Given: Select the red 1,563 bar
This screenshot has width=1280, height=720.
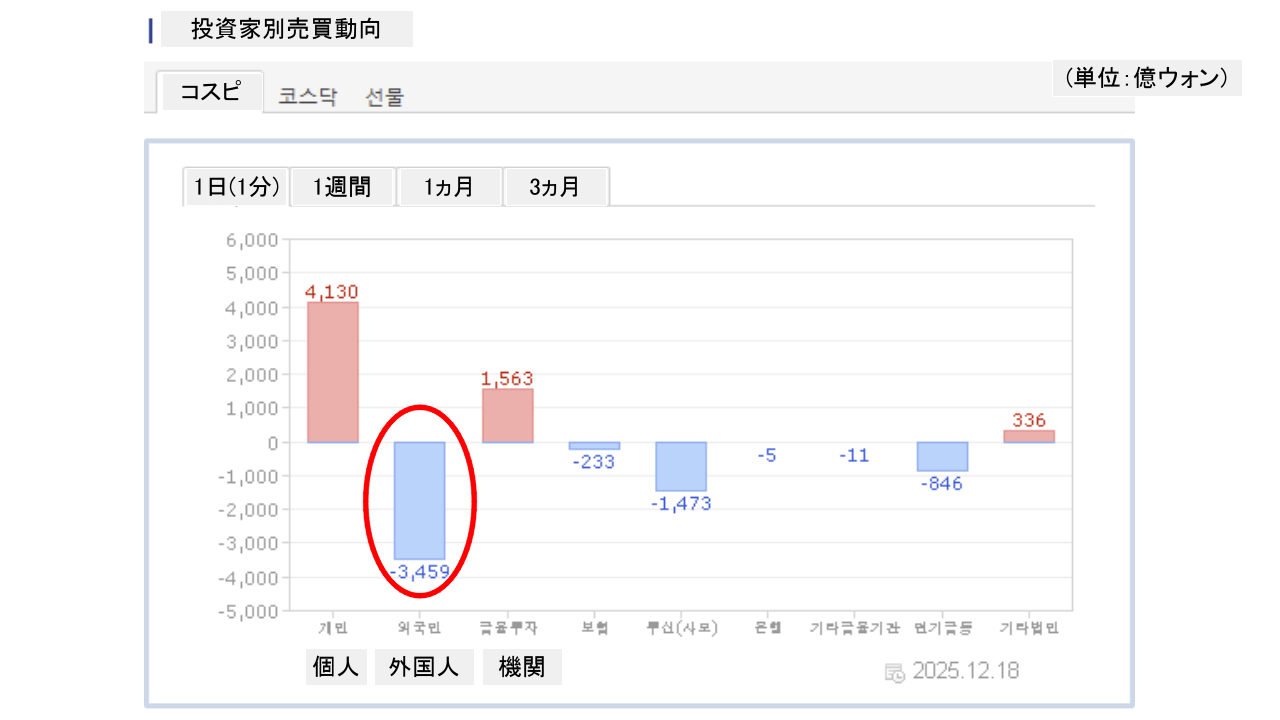Looking at the screenshot, I should [x=507, y=415].
